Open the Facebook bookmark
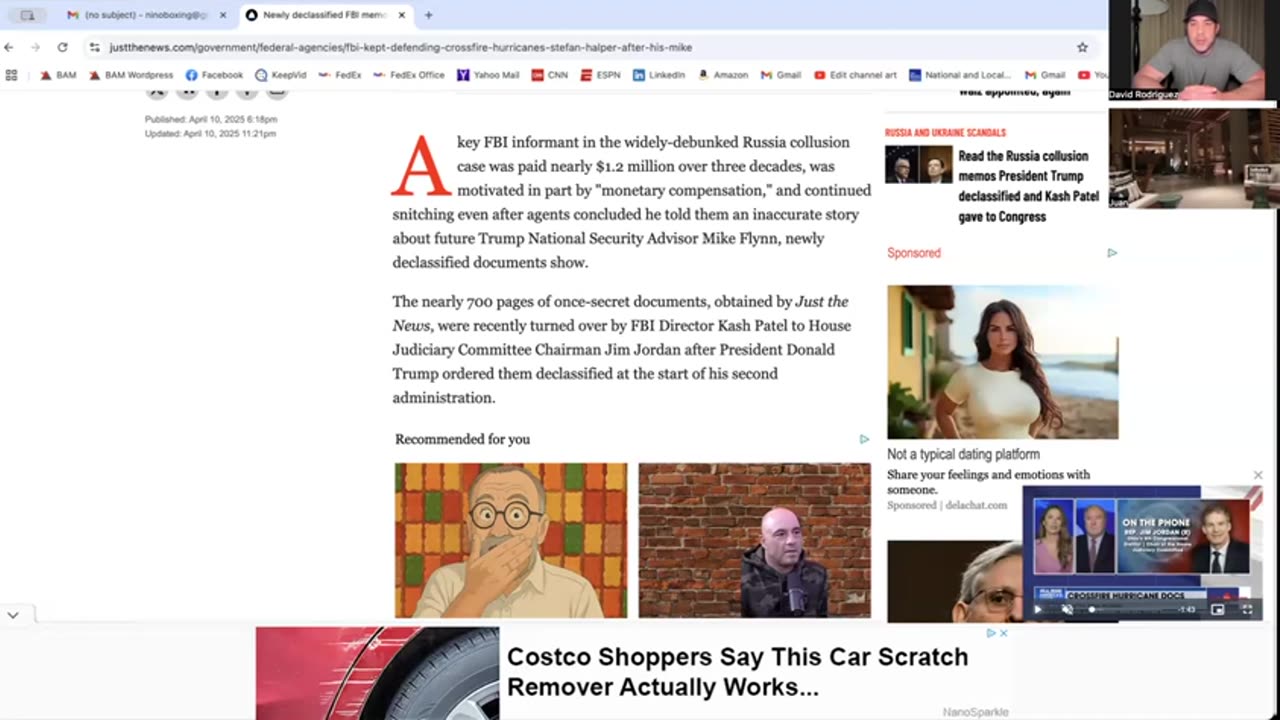The height and width of the screenshot is (720, 1280). pyautogui.click(x=214, y=75)
